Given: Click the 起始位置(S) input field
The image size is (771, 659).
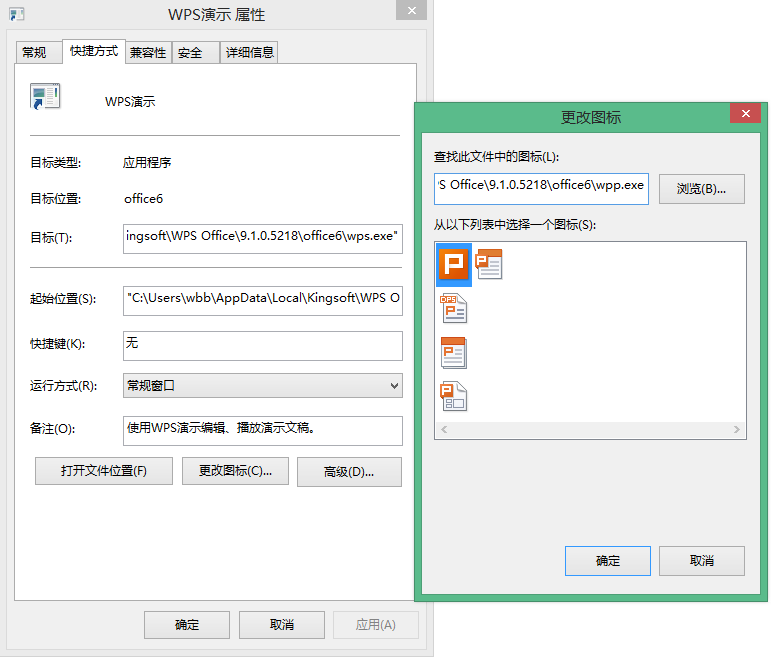Looking at the screenshot, I should (263, 300).
